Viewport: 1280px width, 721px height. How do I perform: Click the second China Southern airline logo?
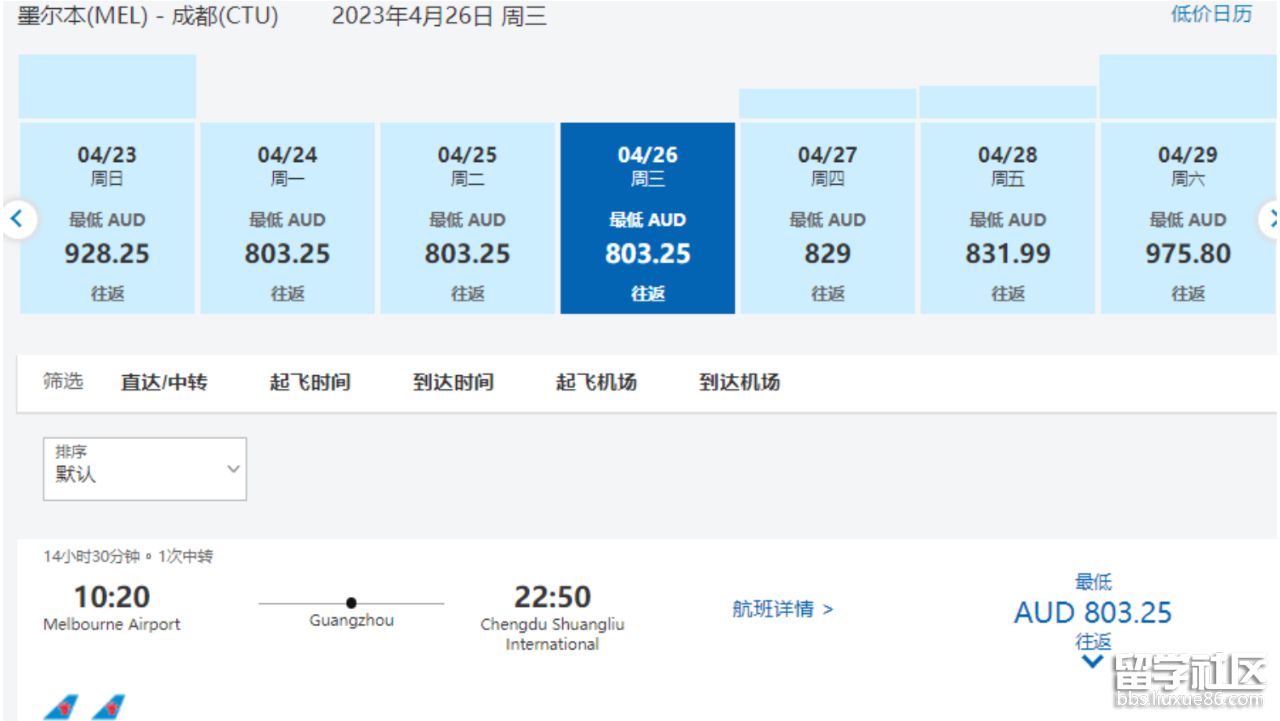tap(108, 707)
